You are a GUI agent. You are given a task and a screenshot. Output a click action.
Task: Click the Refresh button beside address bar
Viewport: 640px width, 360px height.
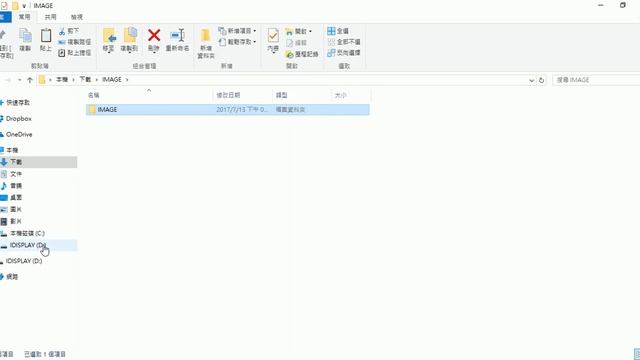point(541,80)
